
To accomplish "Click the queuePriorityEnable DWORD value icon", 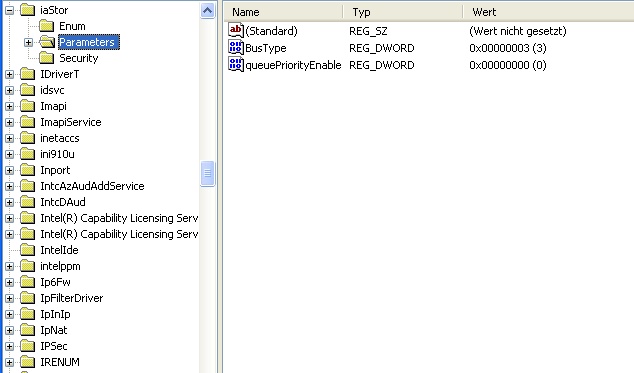I will click(x=236, y=65).
